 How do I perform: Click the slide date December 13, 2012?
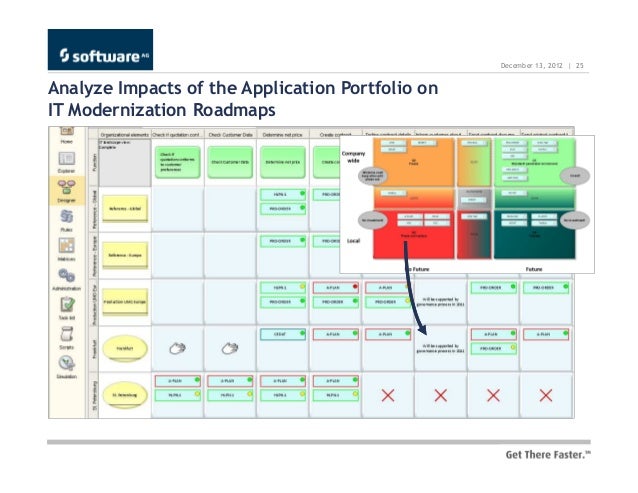click(531, 65)
